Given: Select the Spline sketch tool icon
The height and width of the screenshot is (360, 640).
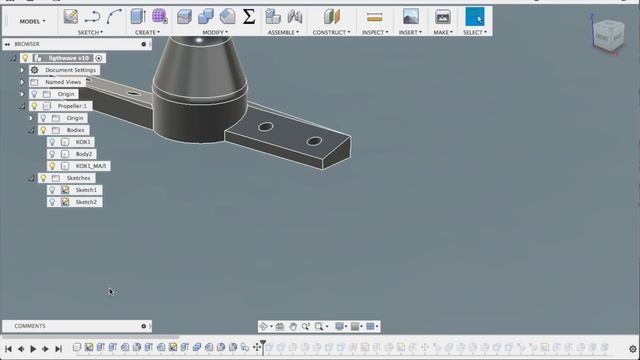Looking at the screenshot, I should click(x=114, y=17).
